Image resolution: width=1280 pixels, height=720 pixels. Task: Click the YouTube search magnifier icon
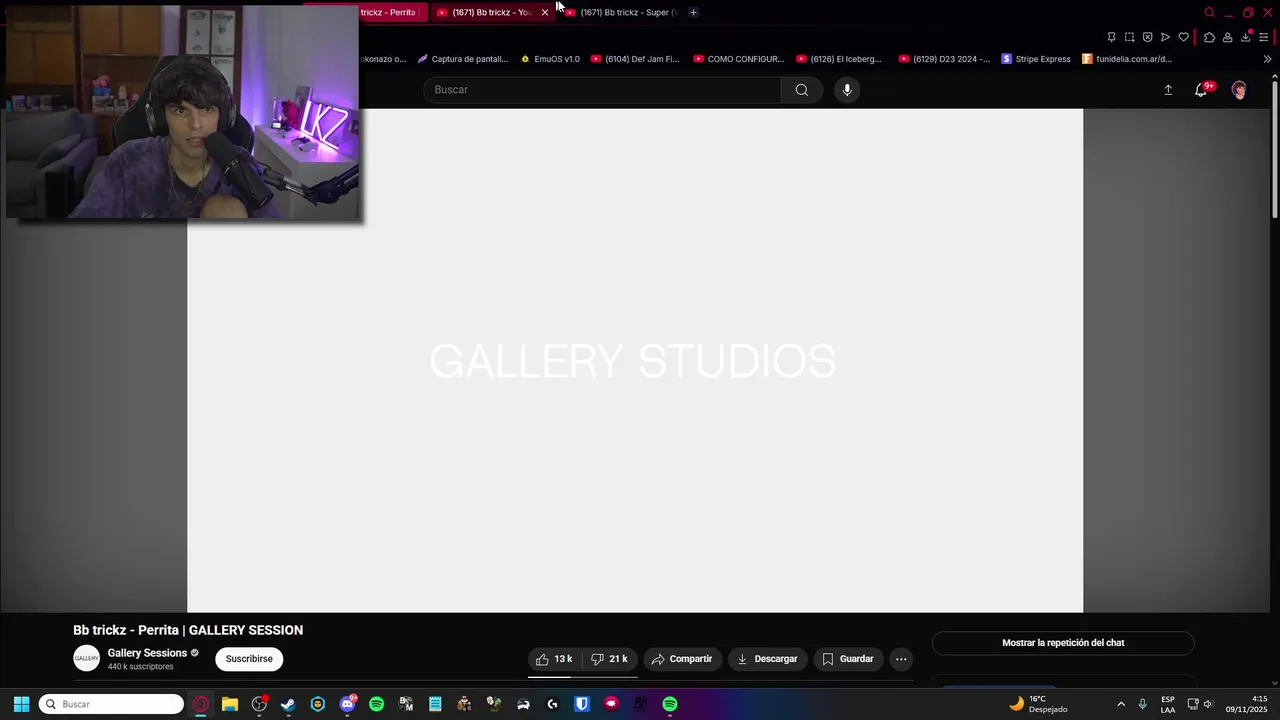pyautogui.click(x=801, y=90)
